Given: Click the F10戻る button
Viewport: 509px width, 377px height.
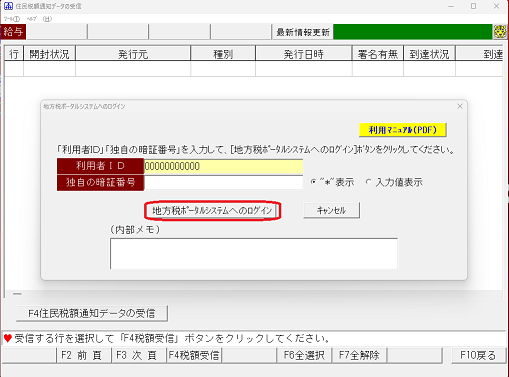Looking at the screenshot, I should (478, 355).
